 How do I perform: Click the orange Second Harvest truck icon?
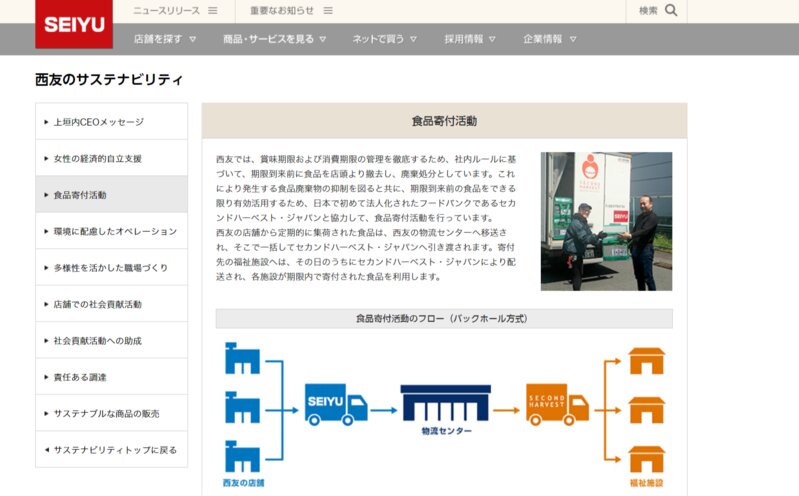pyautogui.click(x=557, y=404)
